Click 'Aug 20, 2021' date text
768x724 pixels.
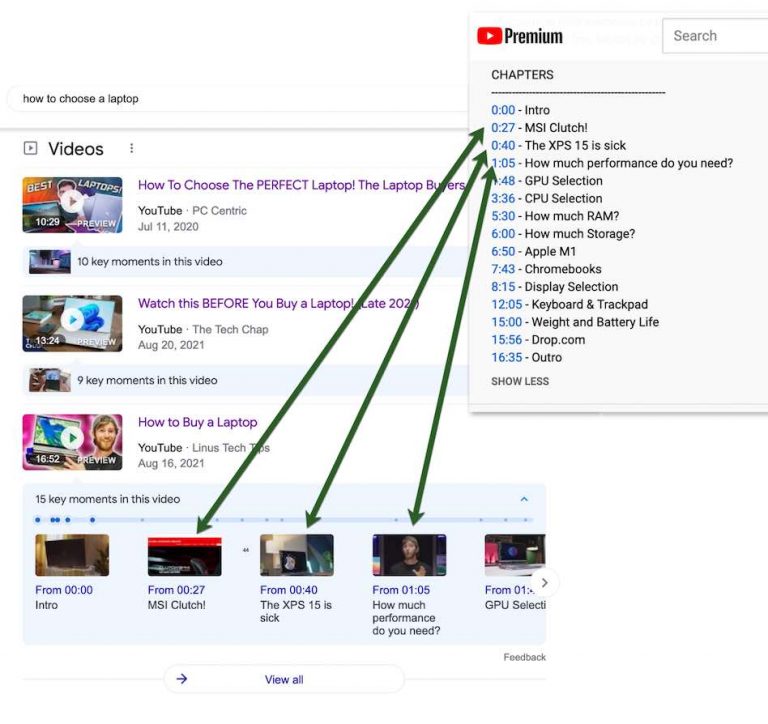pos(171,345)
